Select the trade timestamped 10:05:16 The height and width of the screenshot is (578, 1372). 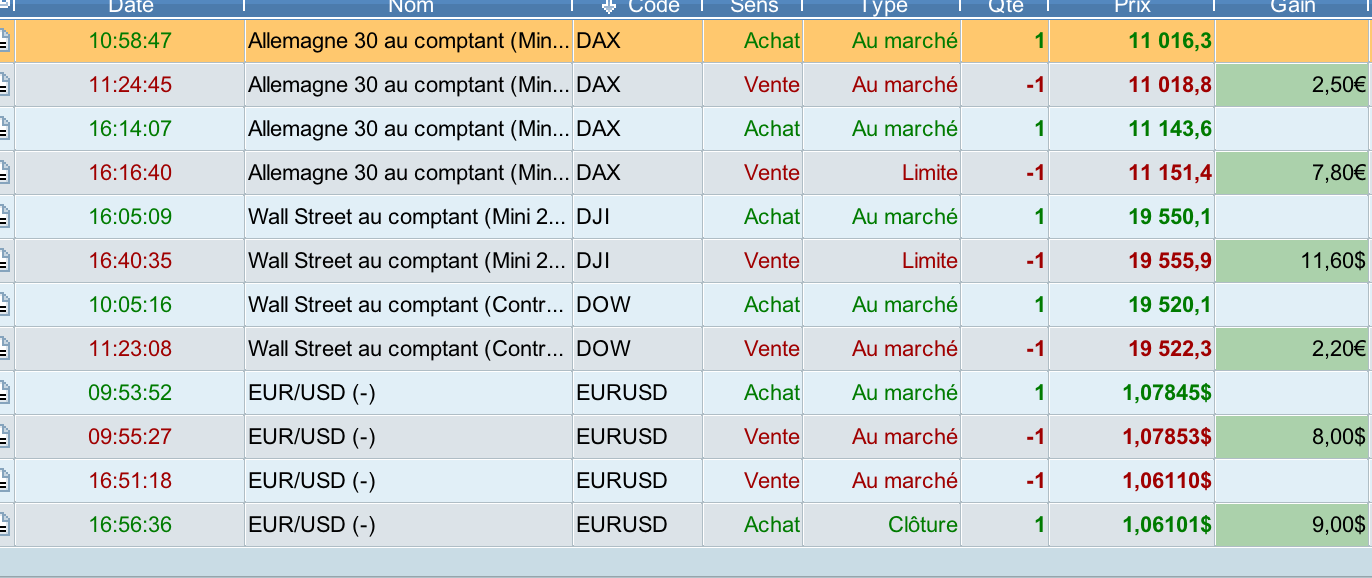[x=686, y=305]
